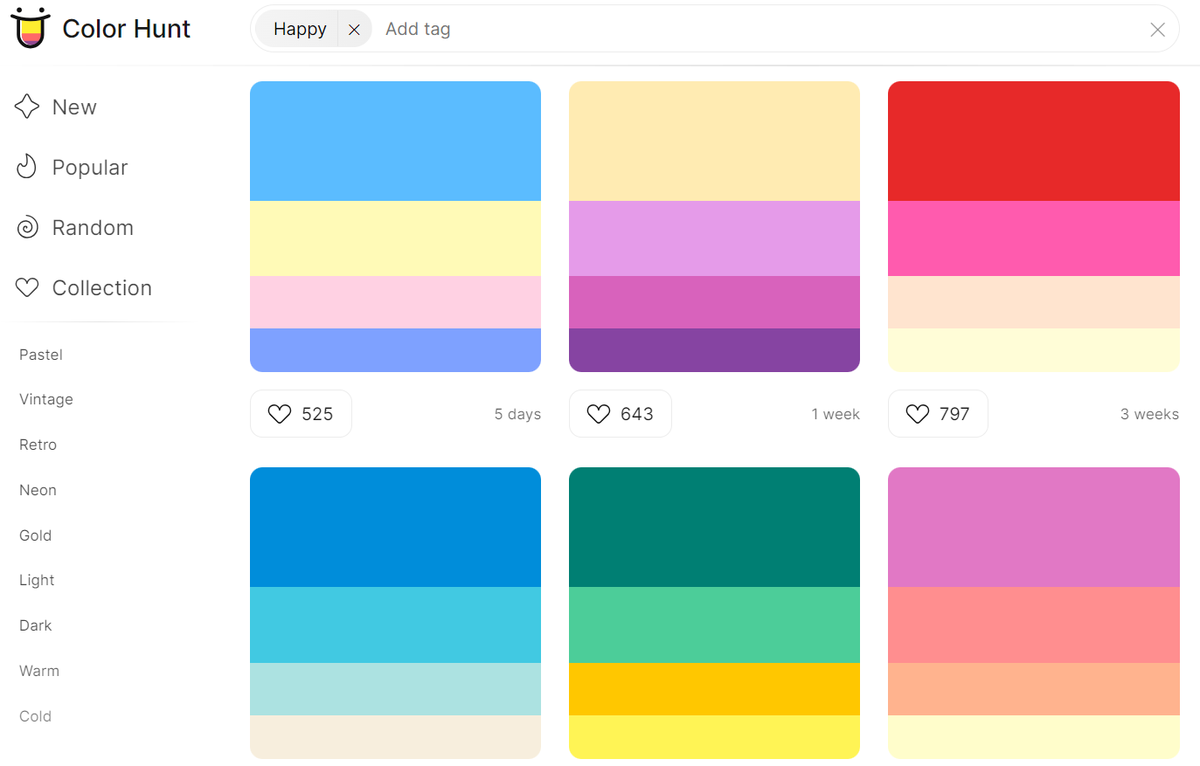Filter by the Cold tag
The width and height of the screenshot is (1200, 766).
point(35,716)
